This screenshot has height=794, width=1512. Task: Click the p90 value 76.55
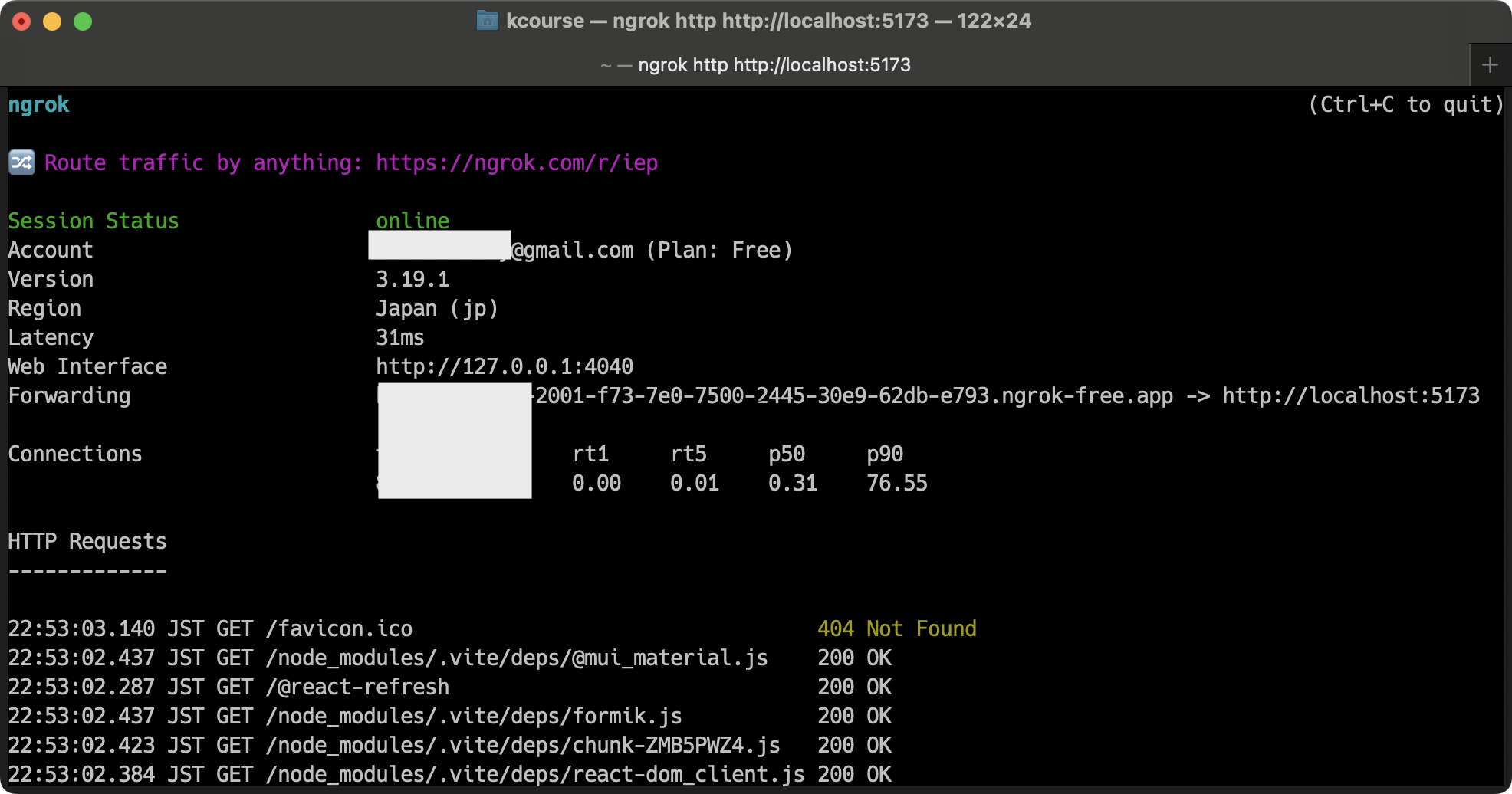pos(896,483)
